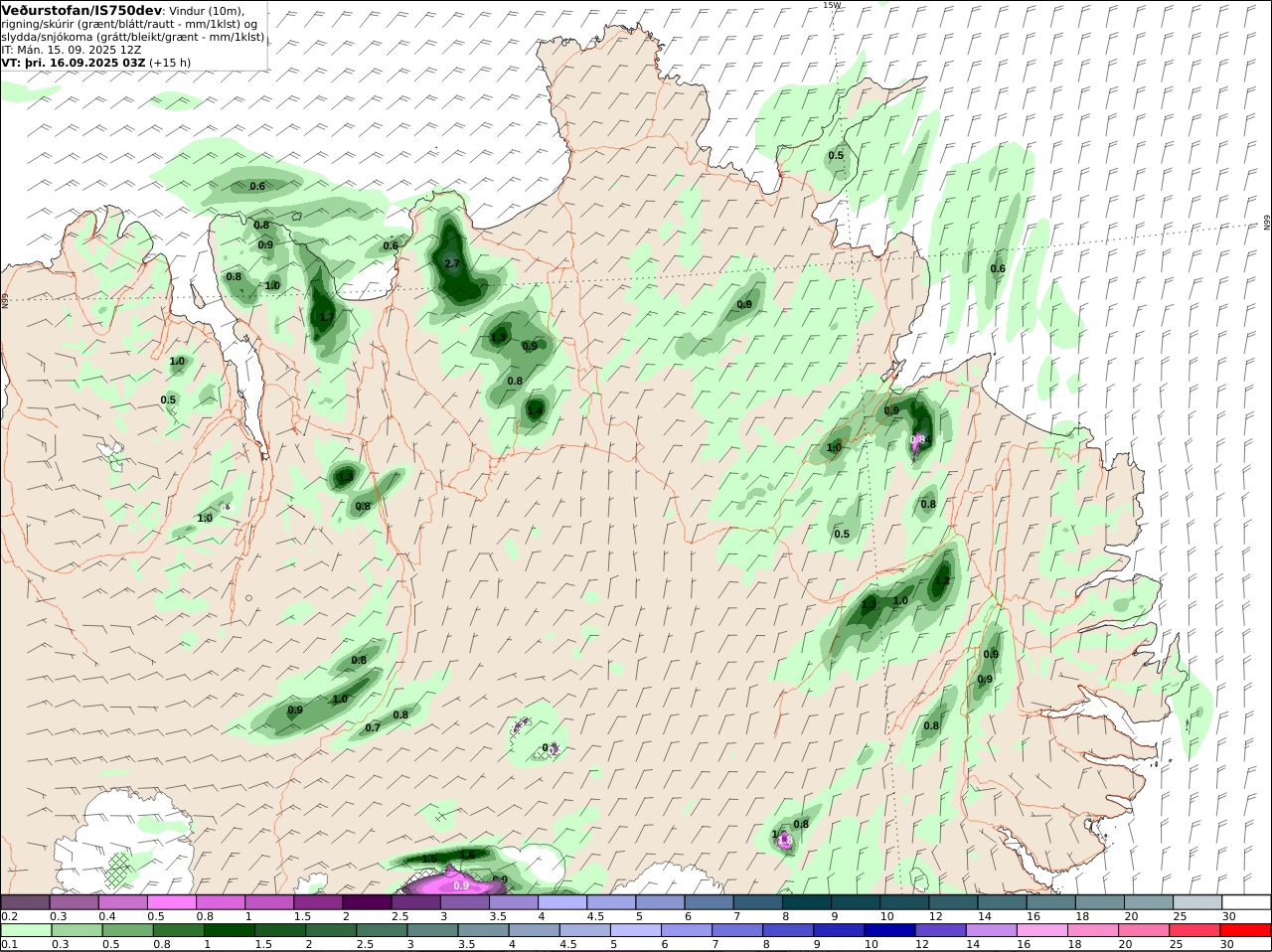This screenshot has height=952, width=1272.
Task: Select the 1.4 precipitation label
Action: click(x=535, y=410)
